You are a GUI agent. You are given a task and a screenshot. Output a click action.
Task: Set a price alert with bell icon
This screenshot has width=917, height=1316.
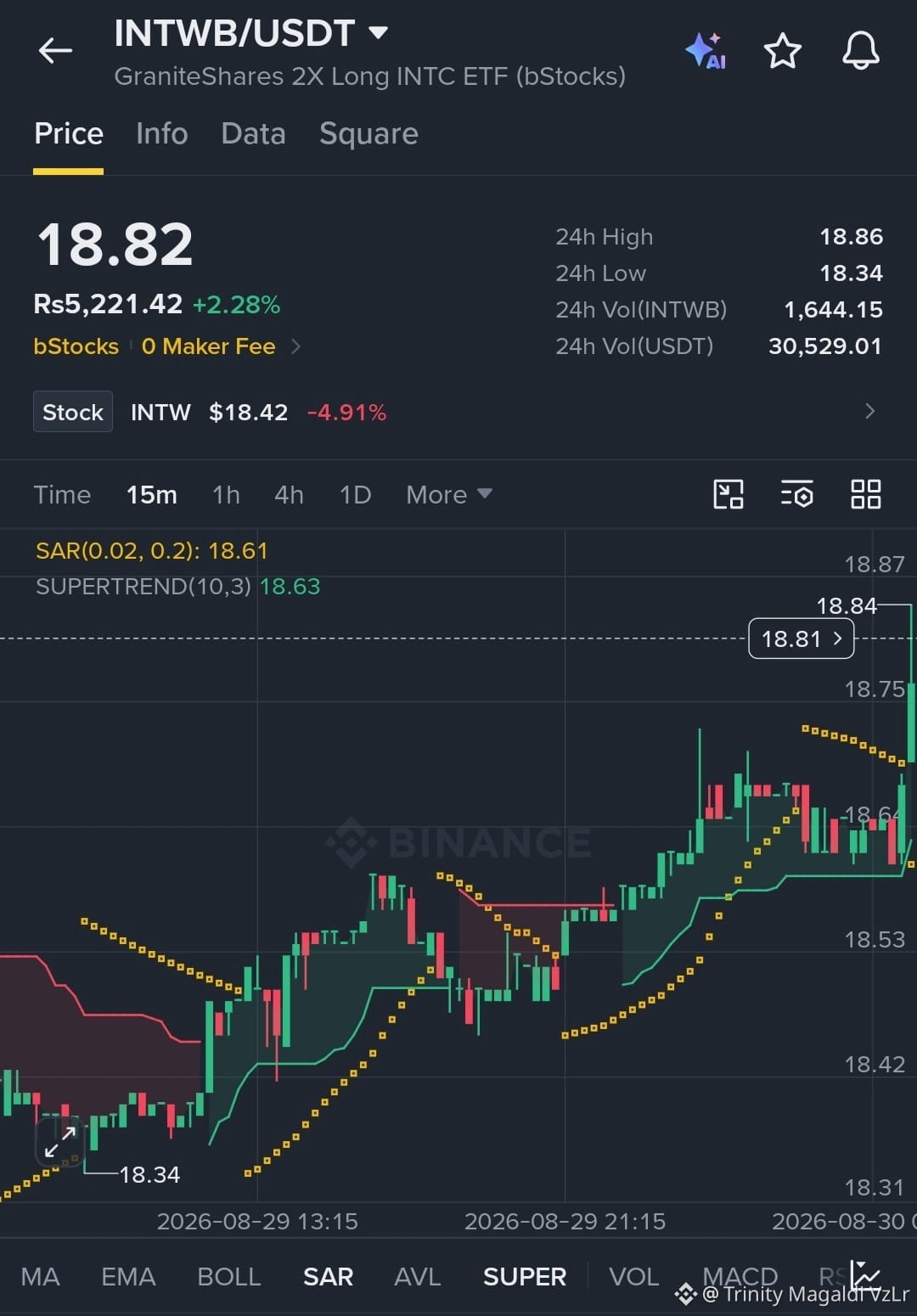[860, 51]
